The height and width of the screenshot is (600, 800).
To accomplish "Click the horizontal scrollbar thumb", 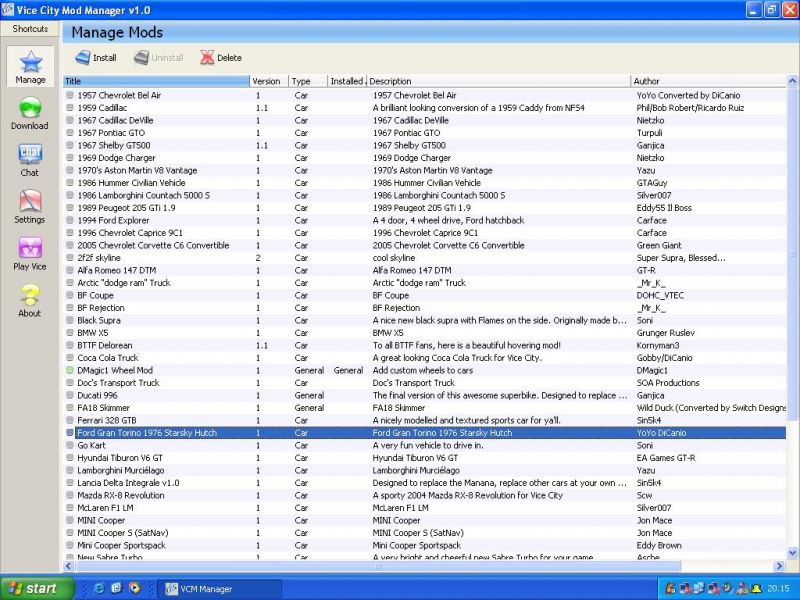I will point(378,566).
